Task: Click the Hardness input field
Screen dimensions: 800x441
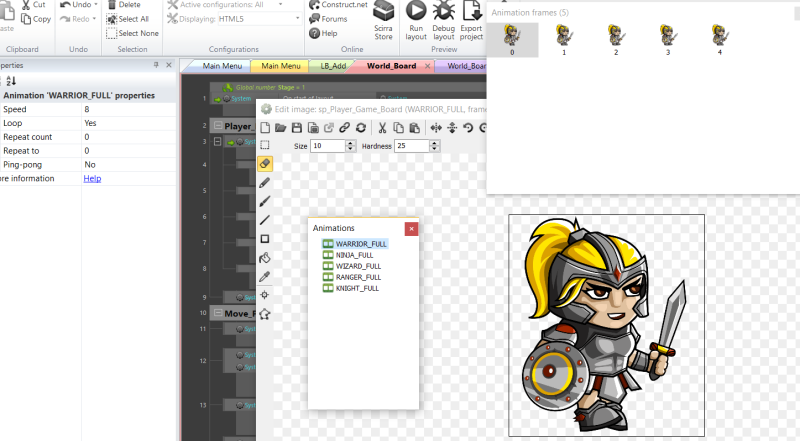Action: pyautogui.click(x=412, y=146)
